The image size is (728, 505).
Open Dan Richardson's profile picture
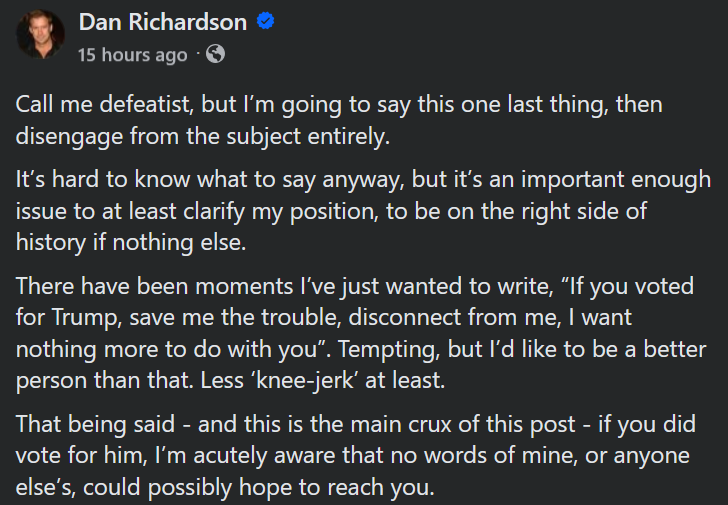40,34
